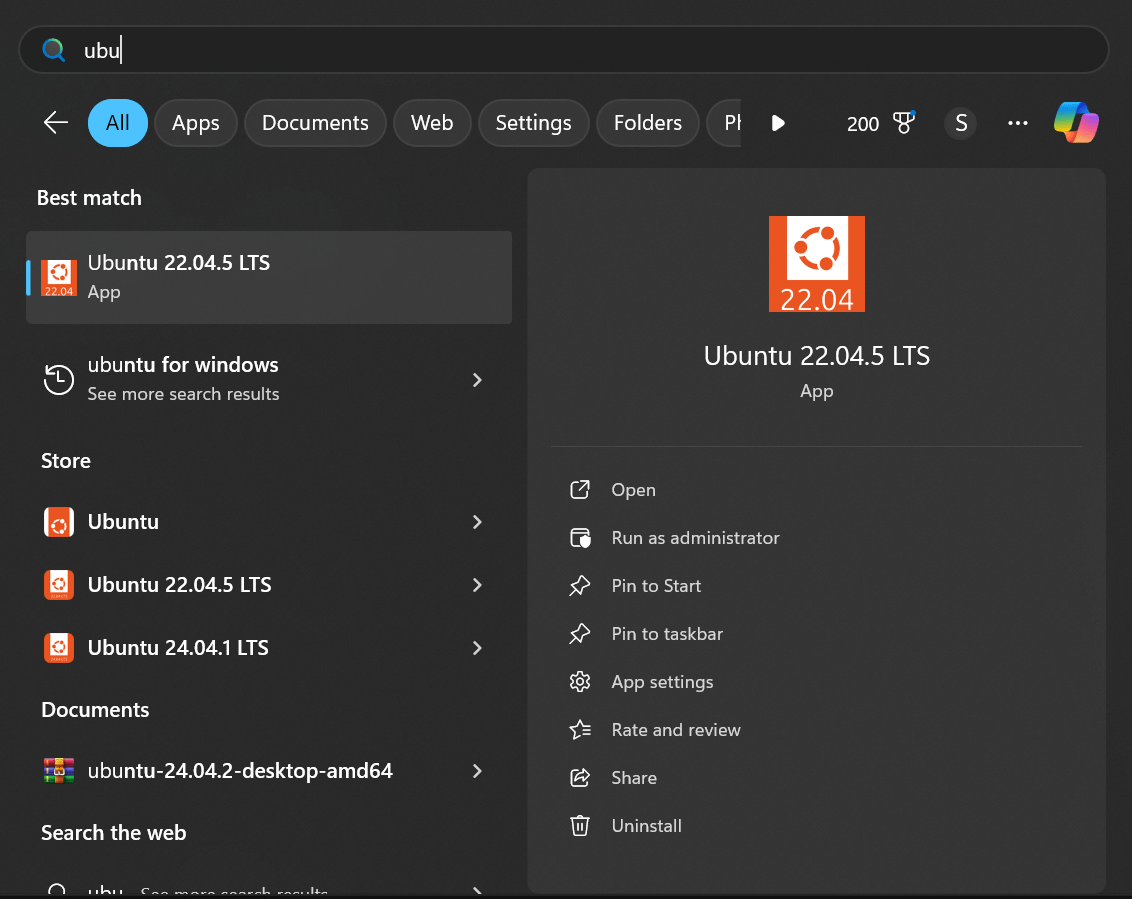Image resolution: width=1132 pixels, height=899 pixels.
Task: Click the search text field containing 'ubu'
Action: (x=563, y=50)
